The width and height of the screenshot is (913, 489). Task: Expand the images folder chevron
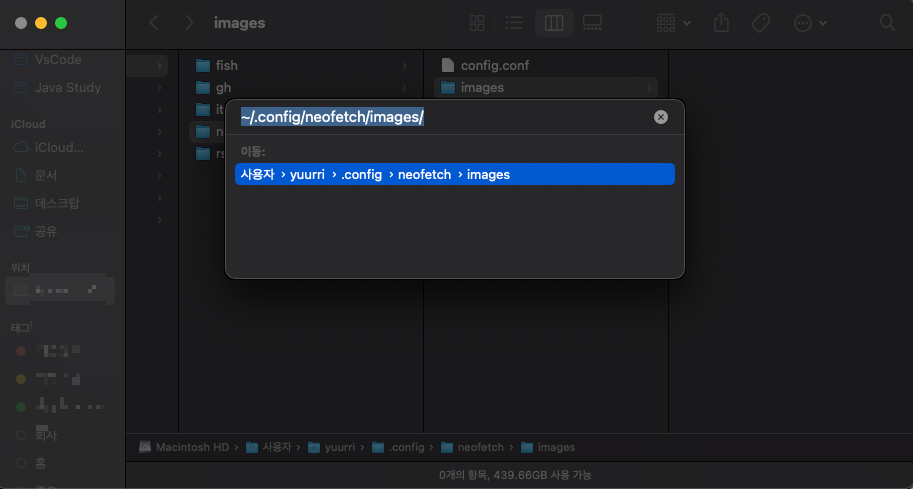[x=649, y=87]
